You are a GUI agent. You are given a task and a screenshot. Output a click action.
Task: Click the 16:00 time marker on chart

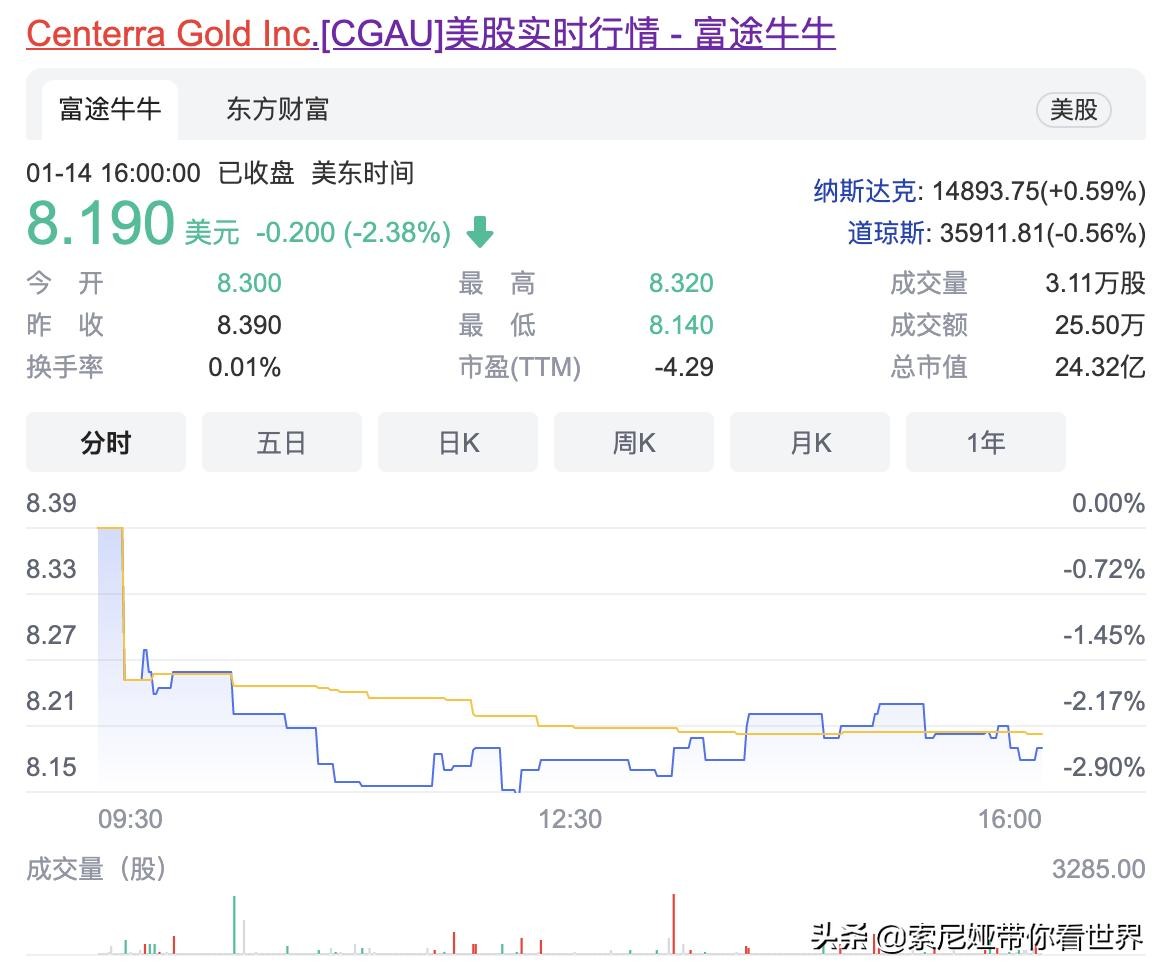tap(1010, 820)
